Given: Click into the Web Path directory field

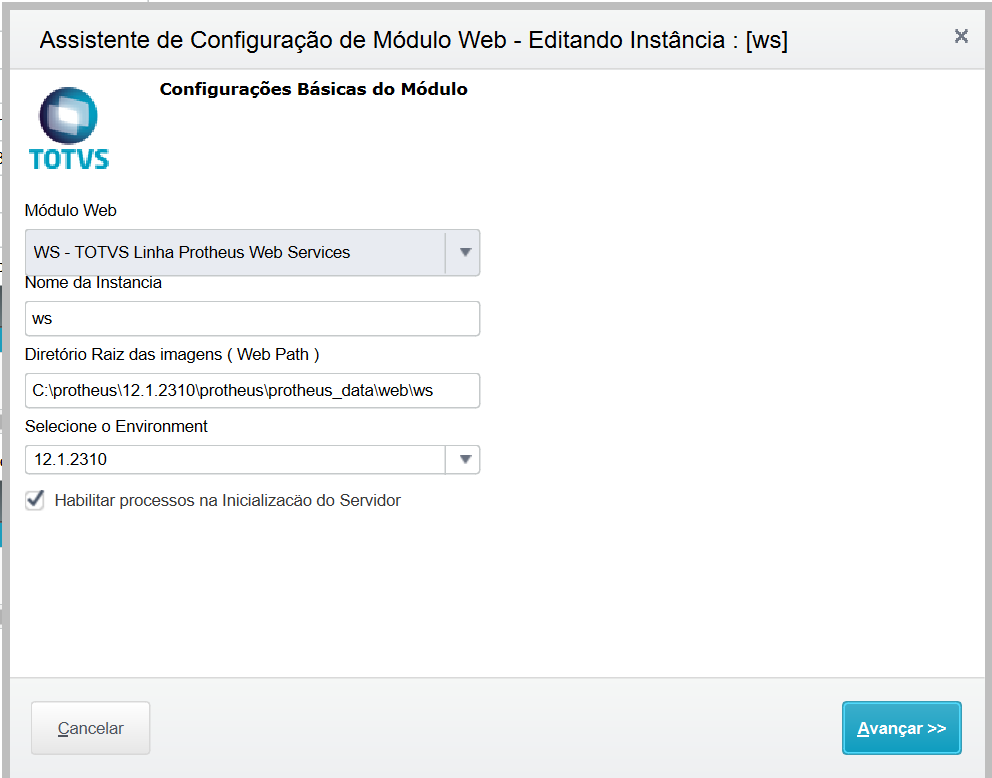Looking at the screenshot, I should 252,390.
